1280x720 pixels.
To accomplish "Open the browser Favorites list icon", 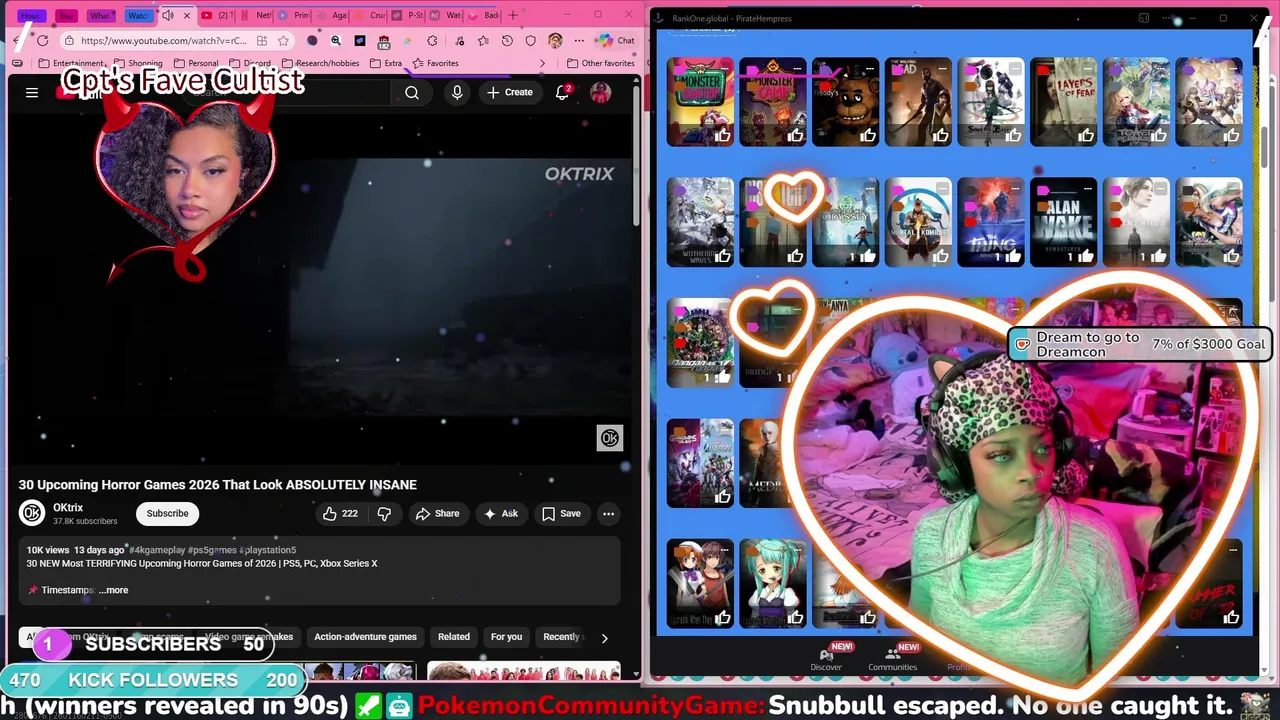I will pyautogui.click(x=483, y=41).
